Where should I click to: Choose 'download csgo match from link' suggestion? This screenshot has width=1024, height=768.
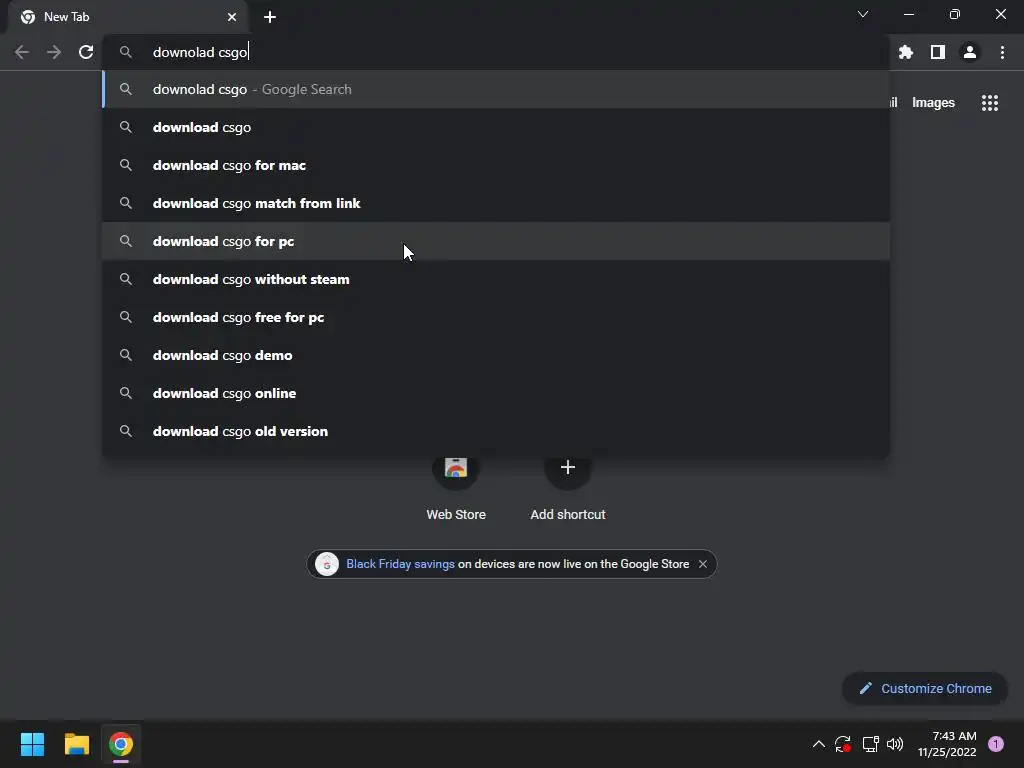pos(496,203)
